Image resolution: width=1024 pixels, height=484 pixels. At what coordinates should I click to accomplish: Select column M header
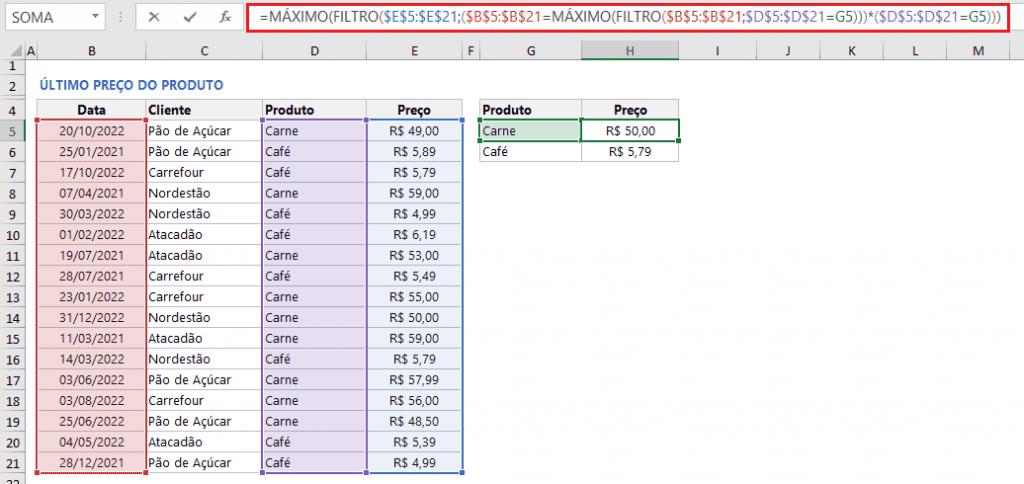tap(976, 51)
